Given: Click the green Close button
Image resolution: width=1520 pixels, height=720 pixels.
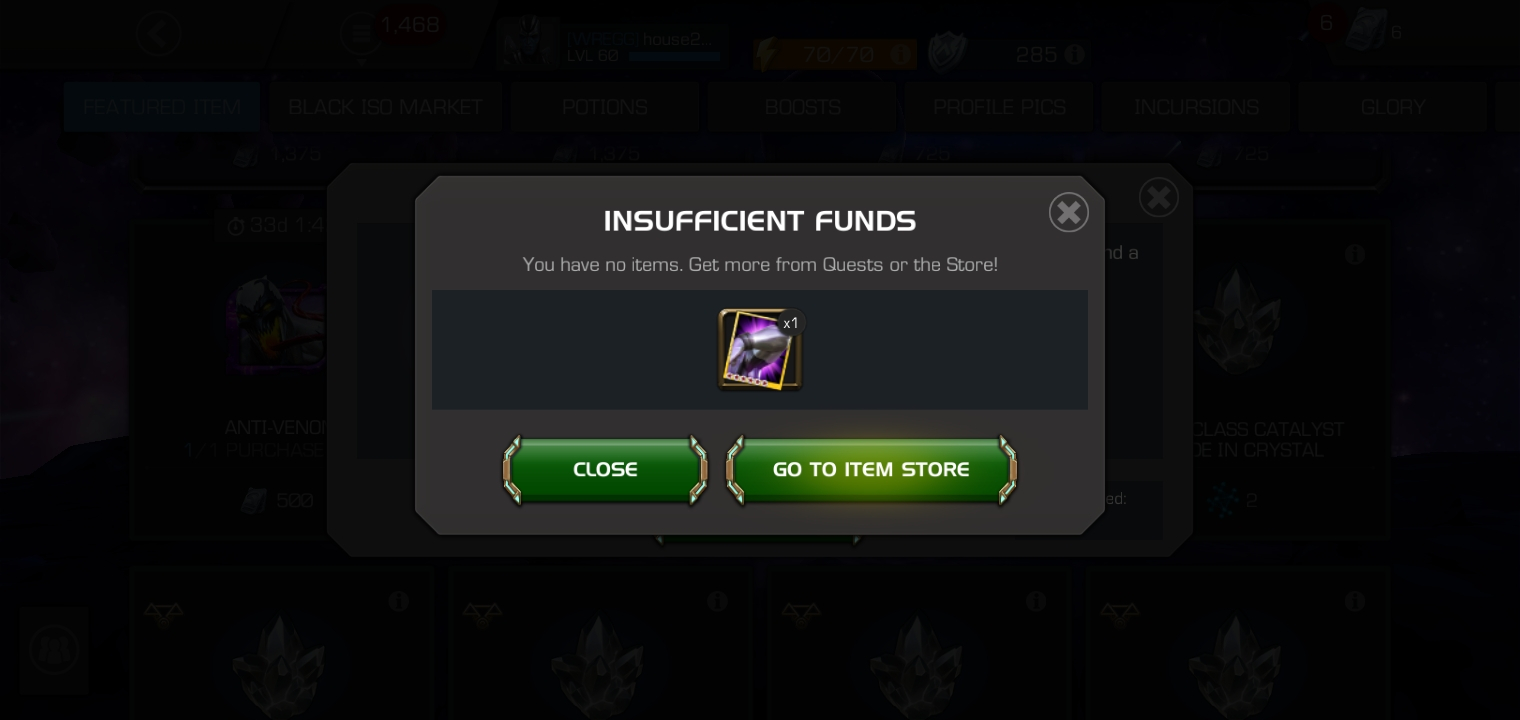Looking at the screenshot, I should pos(605,469).
